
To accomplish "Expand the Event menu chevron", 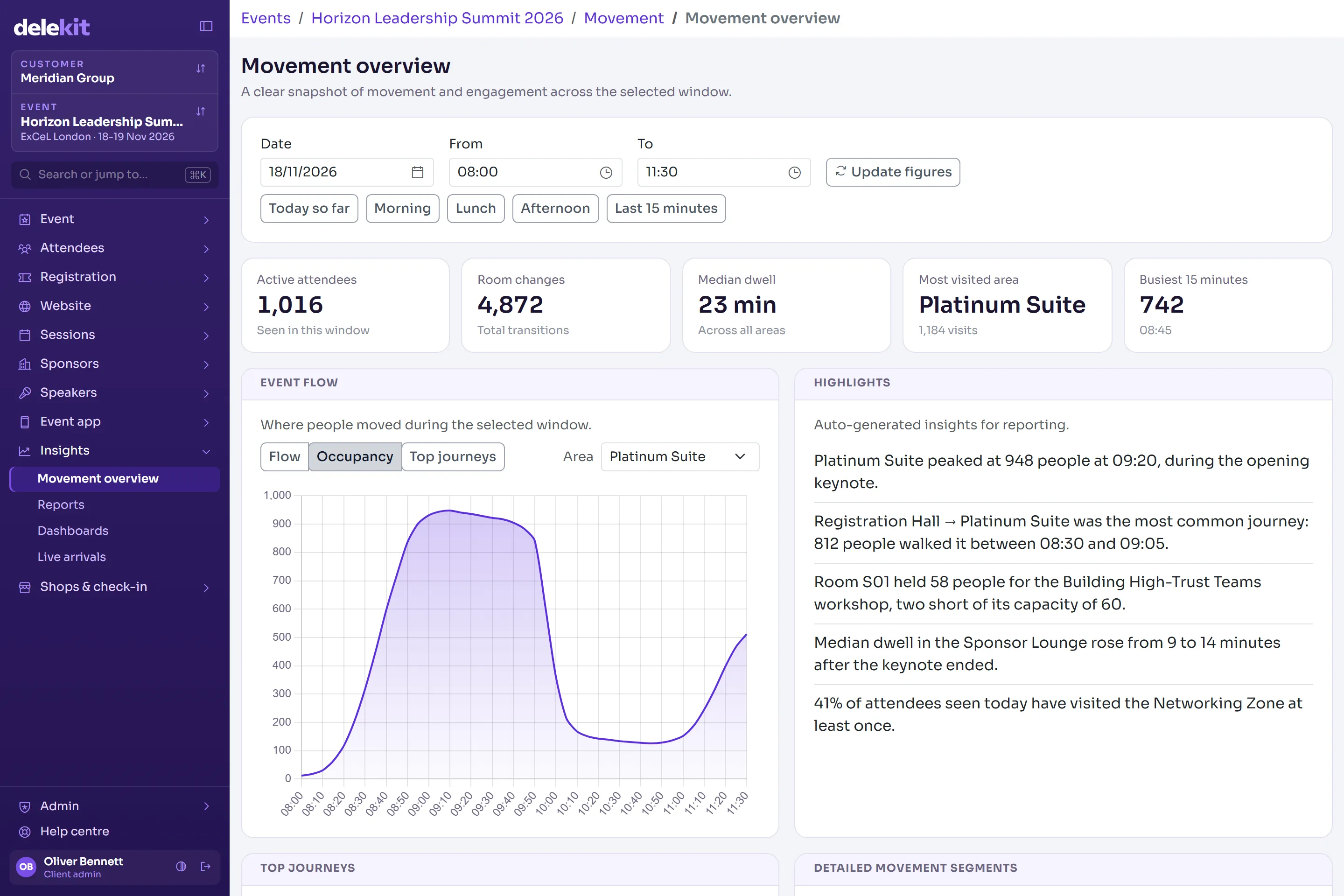I will coord(206,219).
